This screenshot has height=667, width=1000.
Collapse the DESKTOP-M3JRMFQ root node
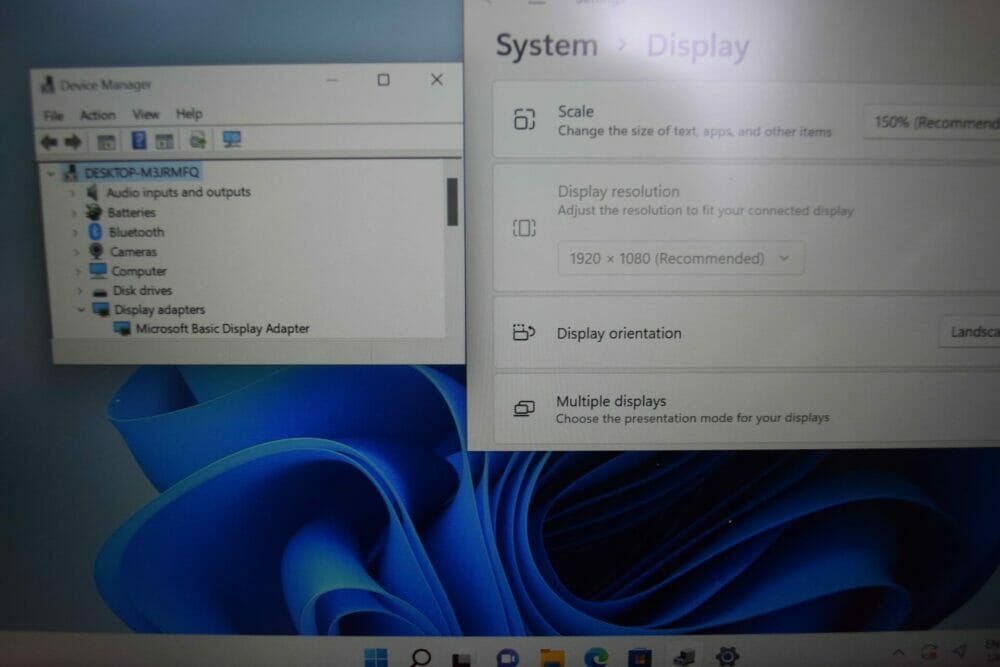pyautogui.click(x=51, y=173)
